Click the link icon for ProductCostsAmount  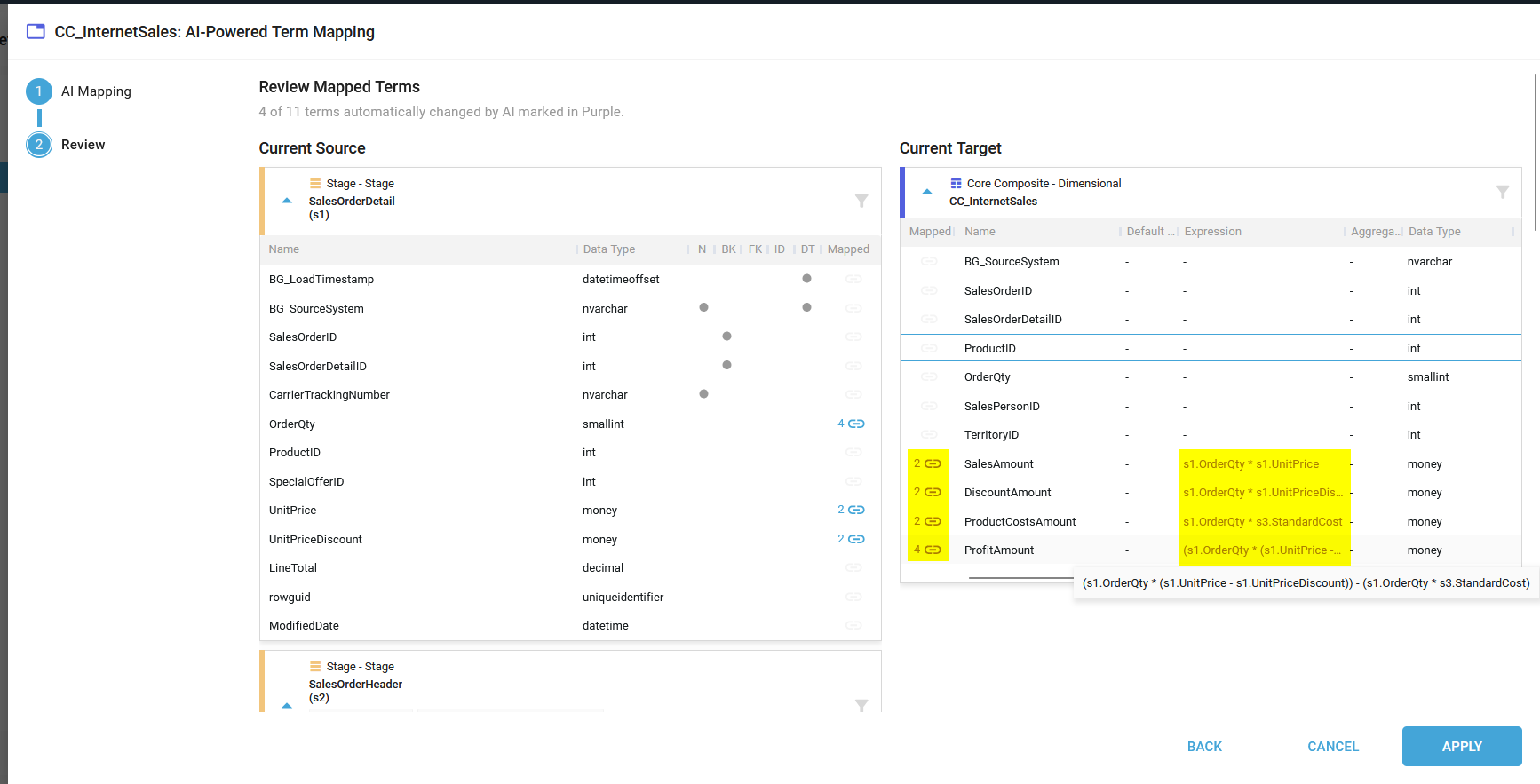coord(932,521)
